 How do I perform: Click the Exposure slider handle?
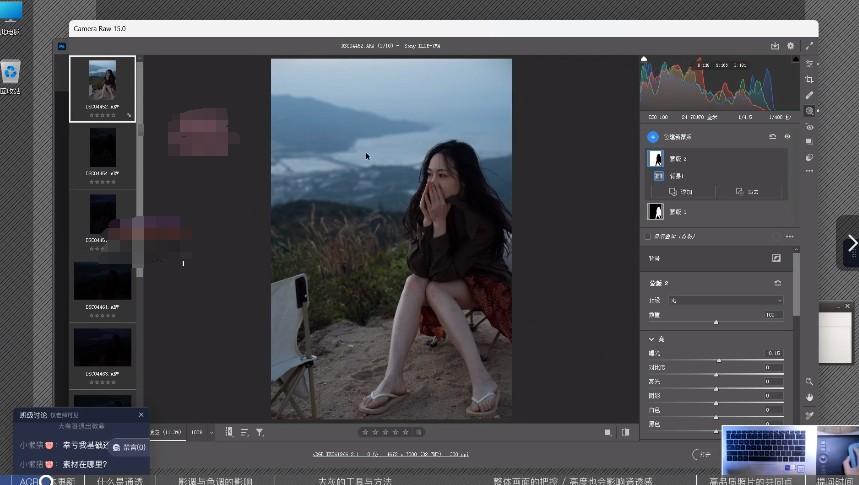[x=719, y=360]
